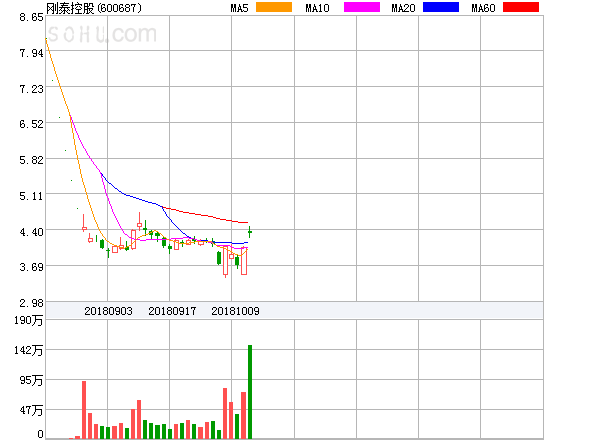
Task: Click the MA5 legend label
Action: (239, 8)
